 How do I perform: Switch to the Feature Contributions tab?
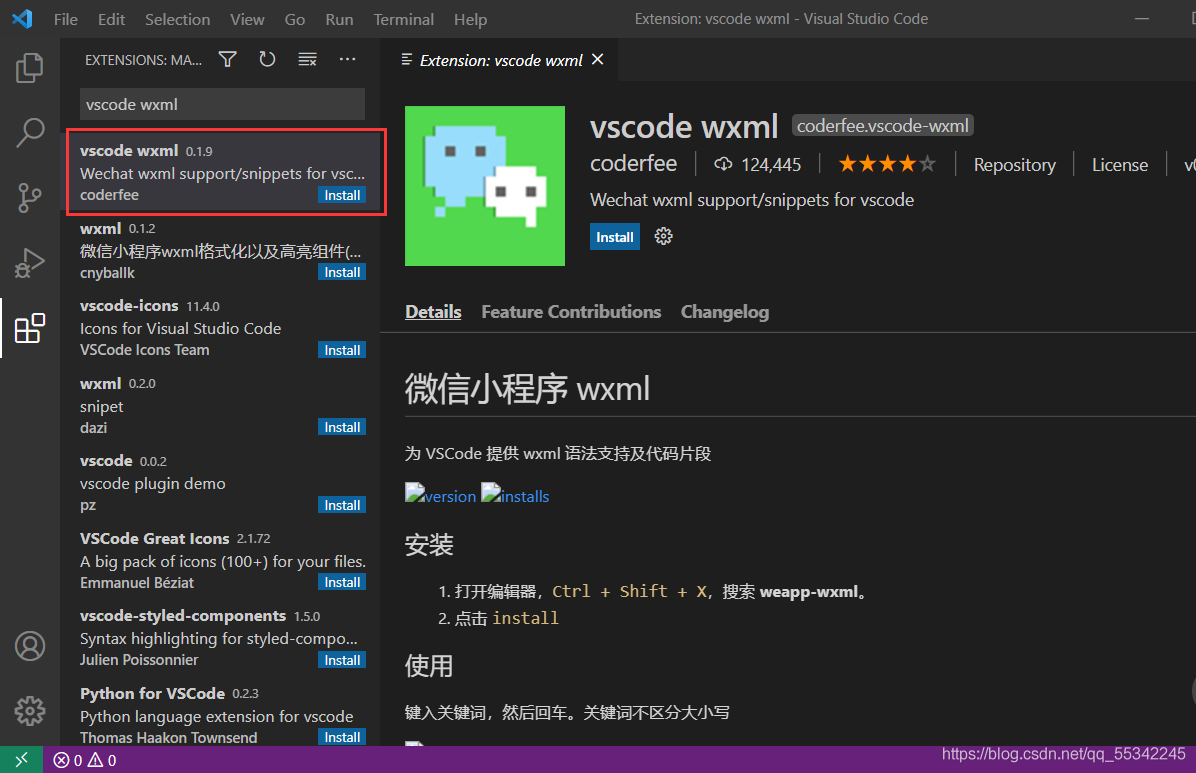tap(571, 311)
